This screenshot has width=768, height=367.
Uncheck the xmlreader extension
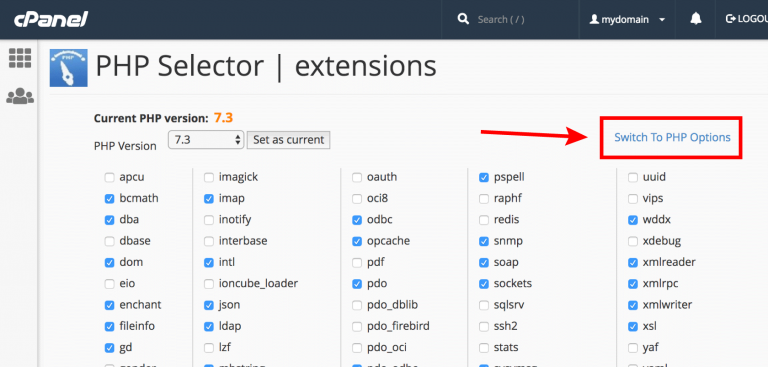(x=633, y=263)
